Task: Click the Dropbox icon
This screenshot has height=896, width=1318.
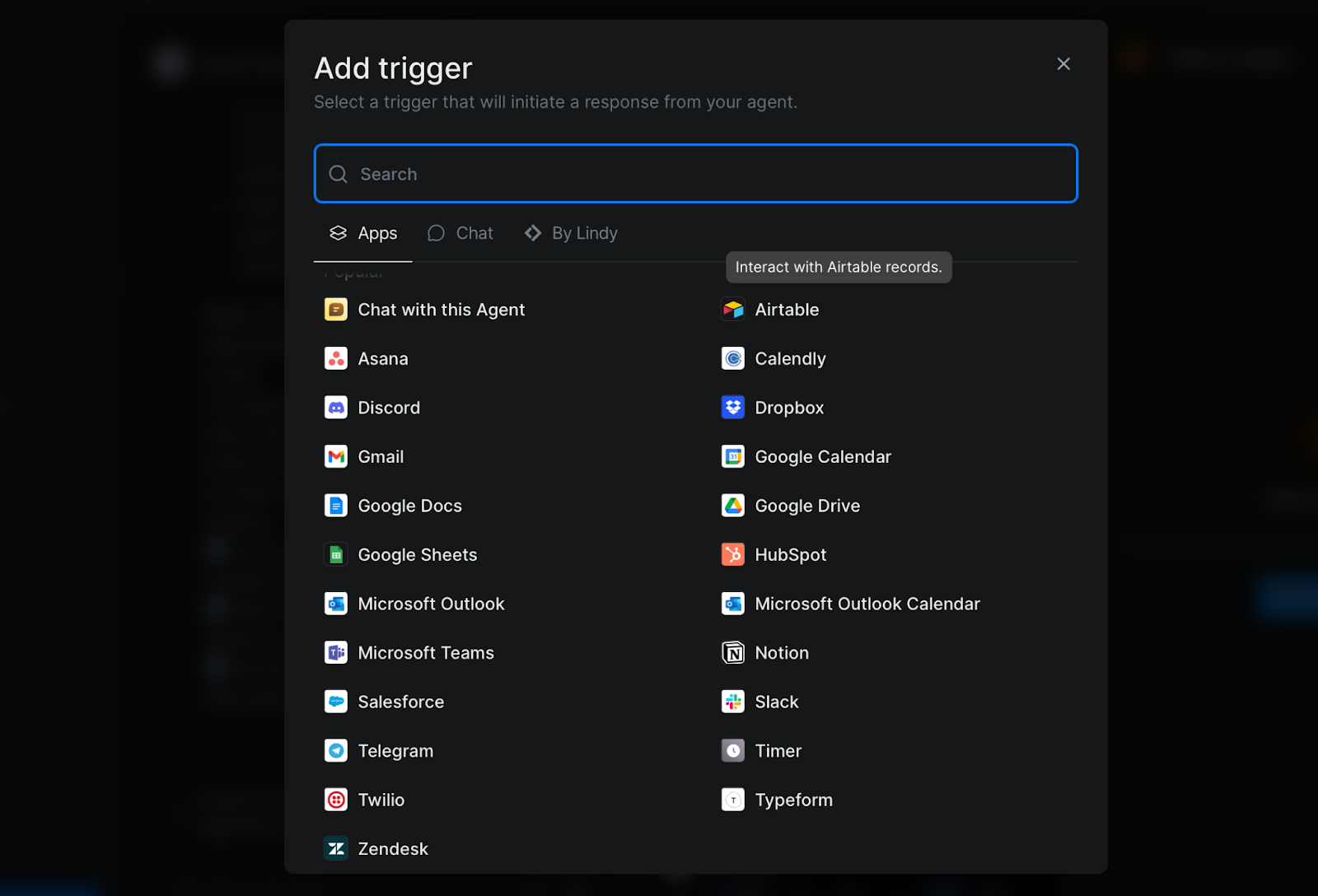Action: tap(732, 408)
